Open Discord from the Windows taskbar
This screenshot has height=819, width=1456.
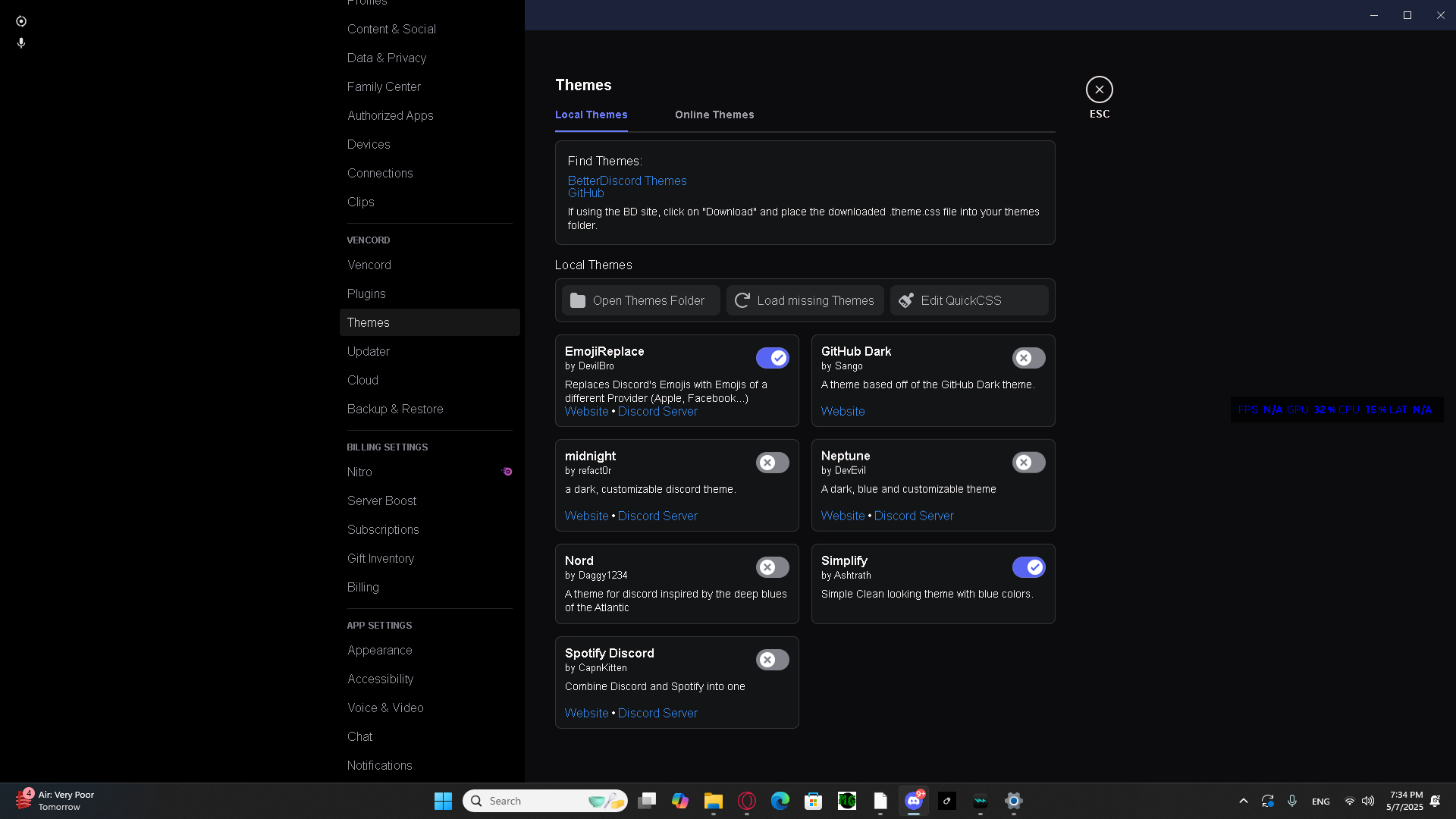point(914,801)
